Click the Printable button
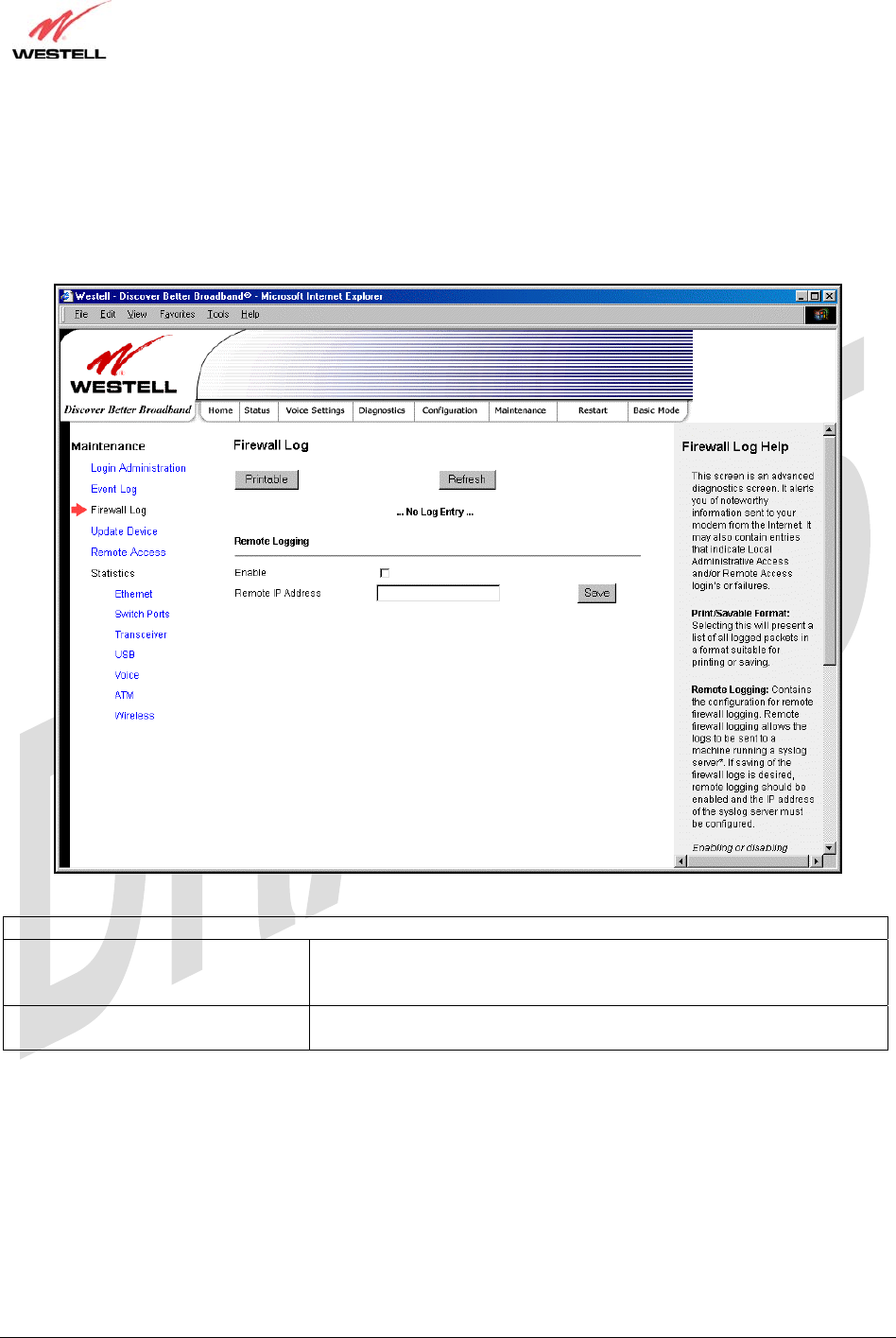Viewport: 896px width, 1338px height. (x=267, y=479)
